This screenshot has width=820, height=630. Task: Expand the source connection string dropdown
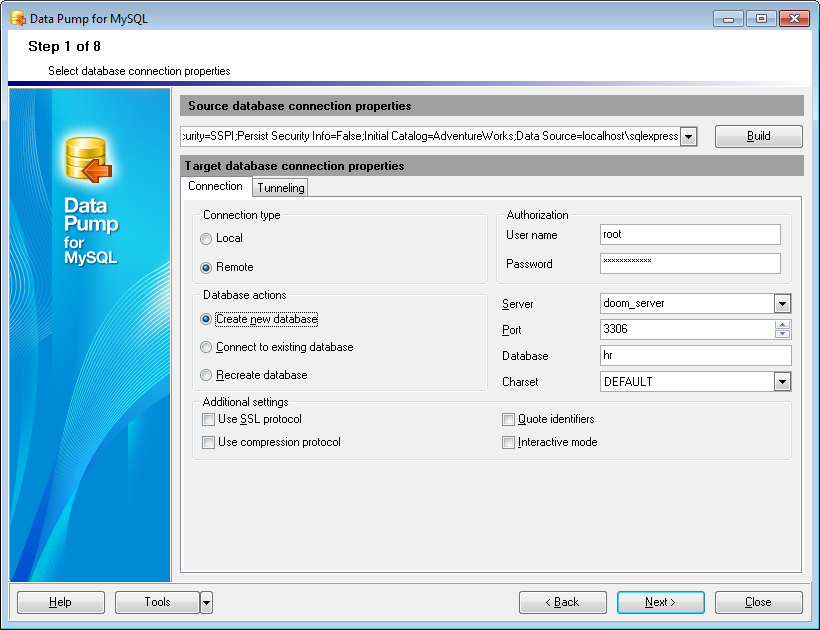(x=689, y=136)
